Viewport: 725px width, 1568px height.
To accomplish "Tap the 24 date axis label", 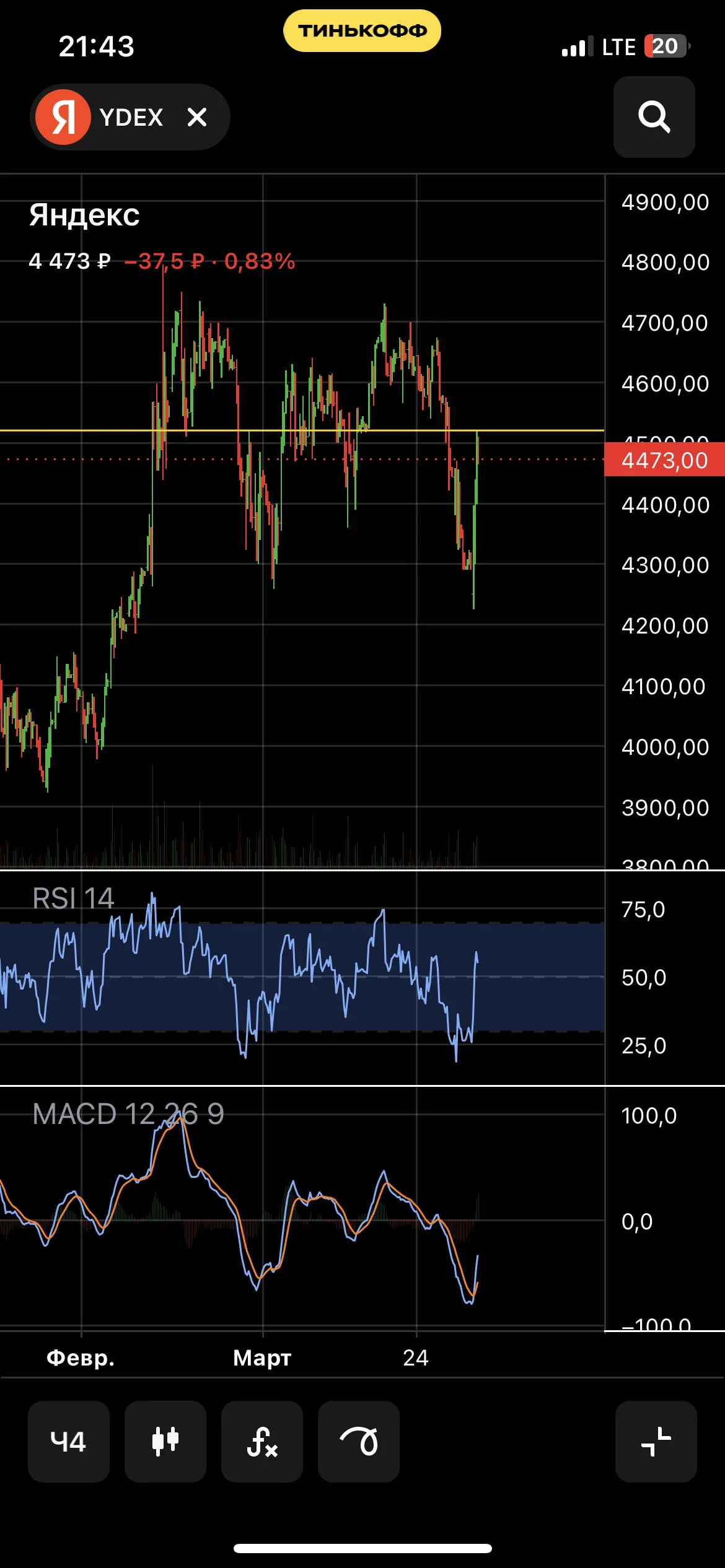I will coord(416,1357).
